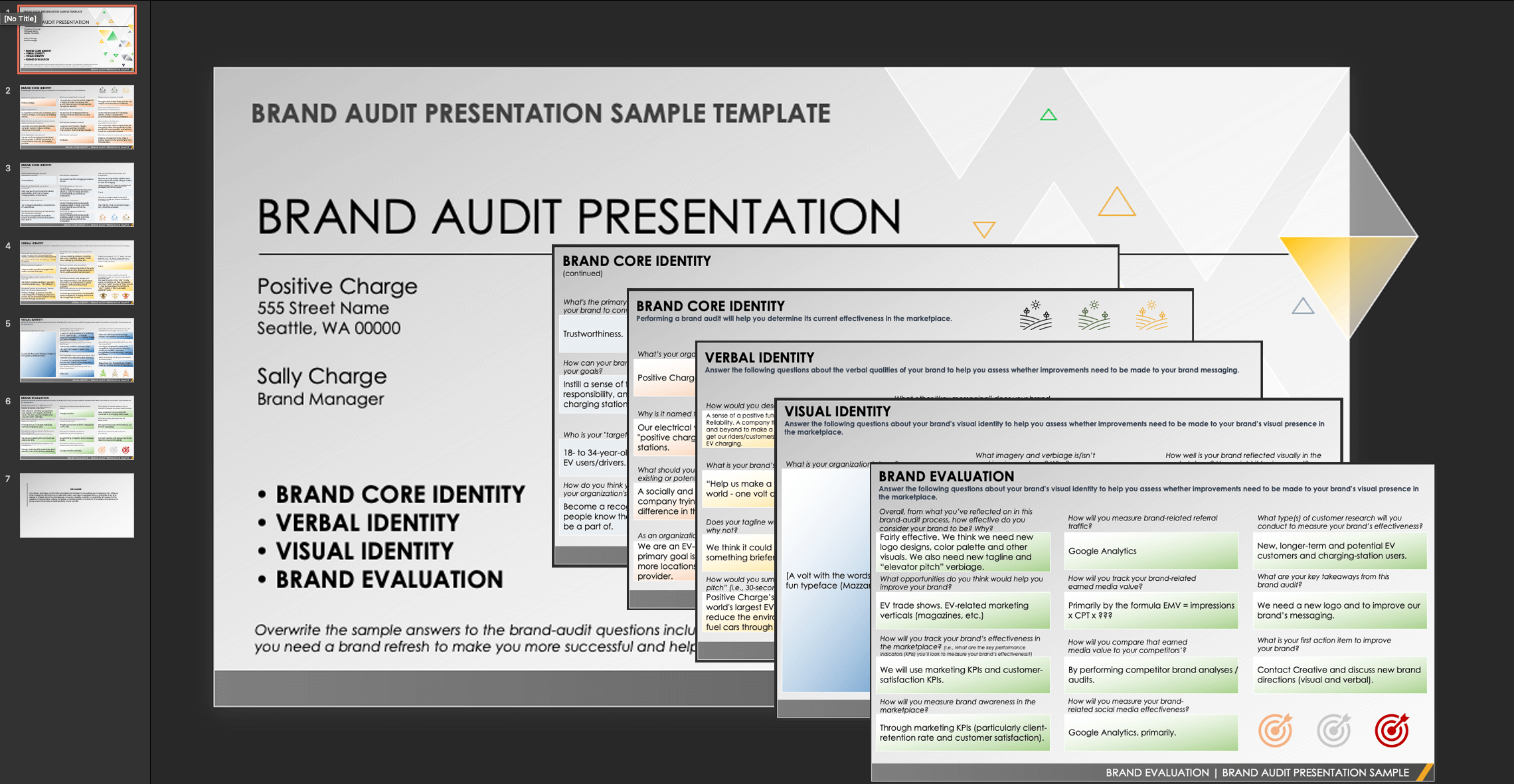Click the large 'BRAND AUDIT PRESENTATION' title

578,216
